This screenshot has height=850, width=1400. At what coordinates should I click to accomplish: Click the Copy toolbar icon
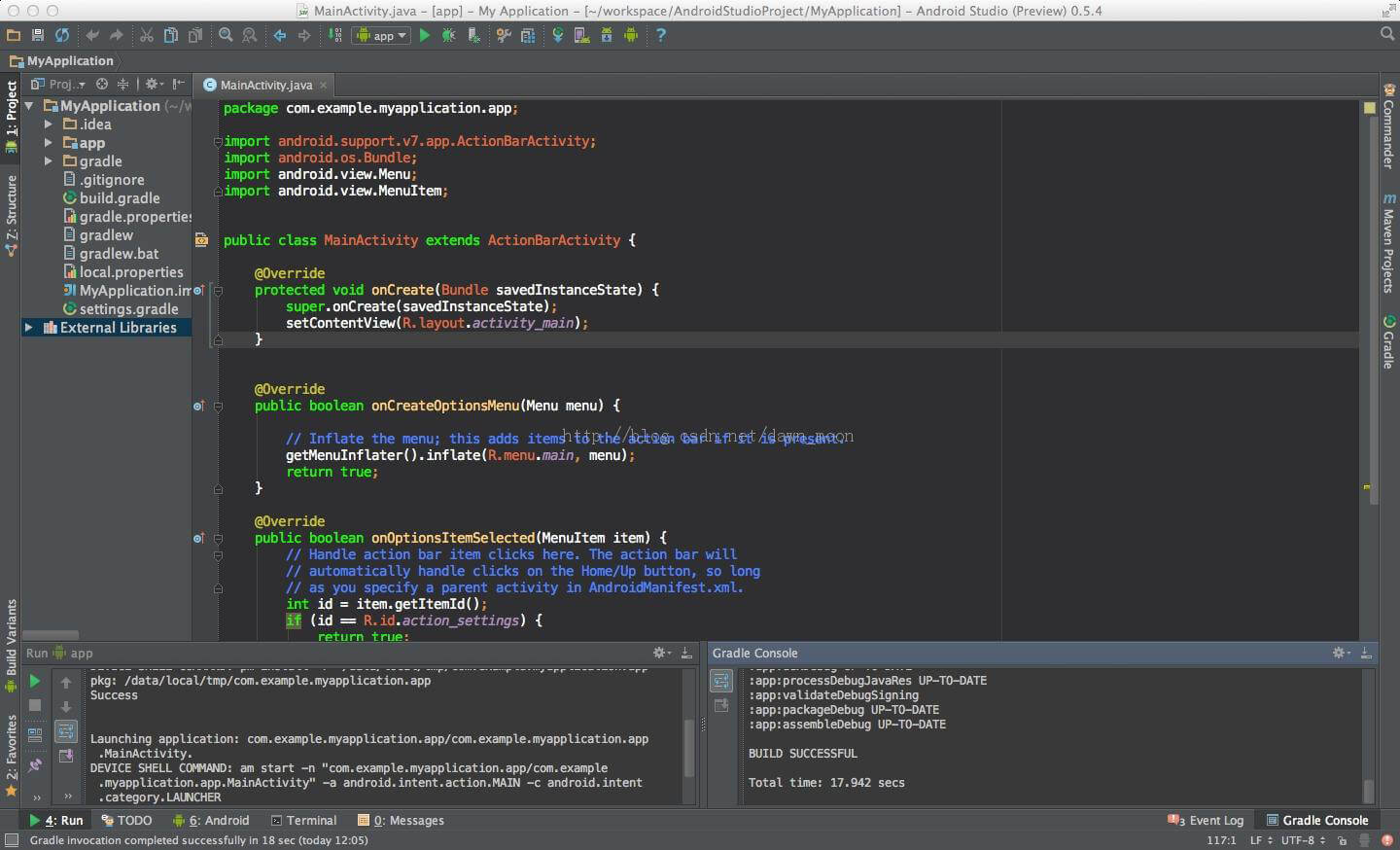coord(171,35)
